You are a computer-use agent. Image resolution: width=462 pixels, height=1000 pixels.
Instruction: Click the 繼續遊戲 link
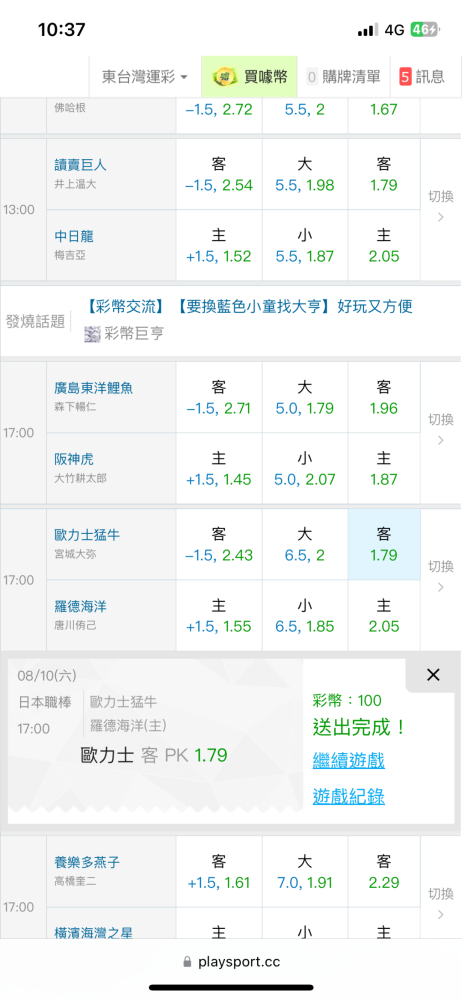(x=348, y=760)
